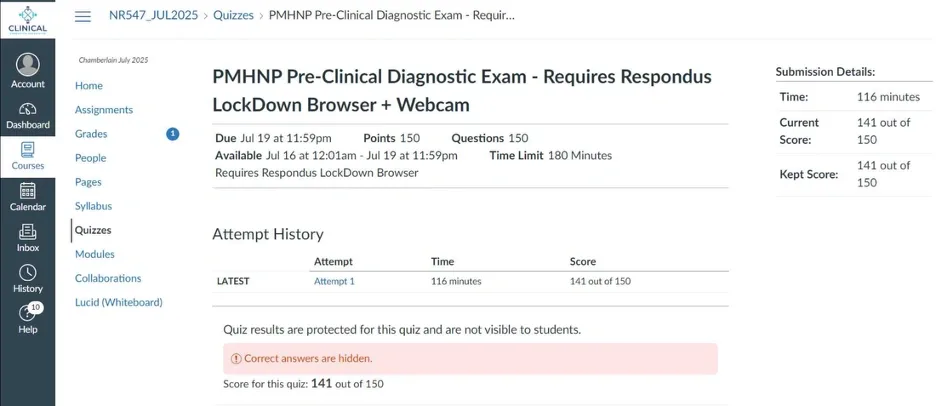The height and width of the screenshot is (406, 936).
Task: Open the Account avatar icon
Action: 27,64
